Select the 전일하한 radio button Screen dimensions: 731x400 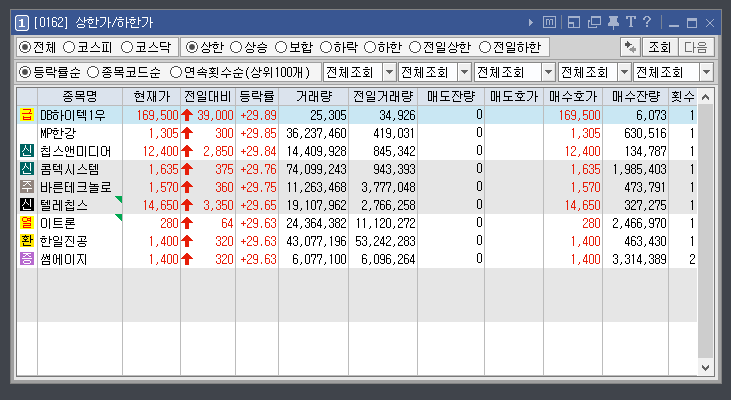(x=485, y=47)
